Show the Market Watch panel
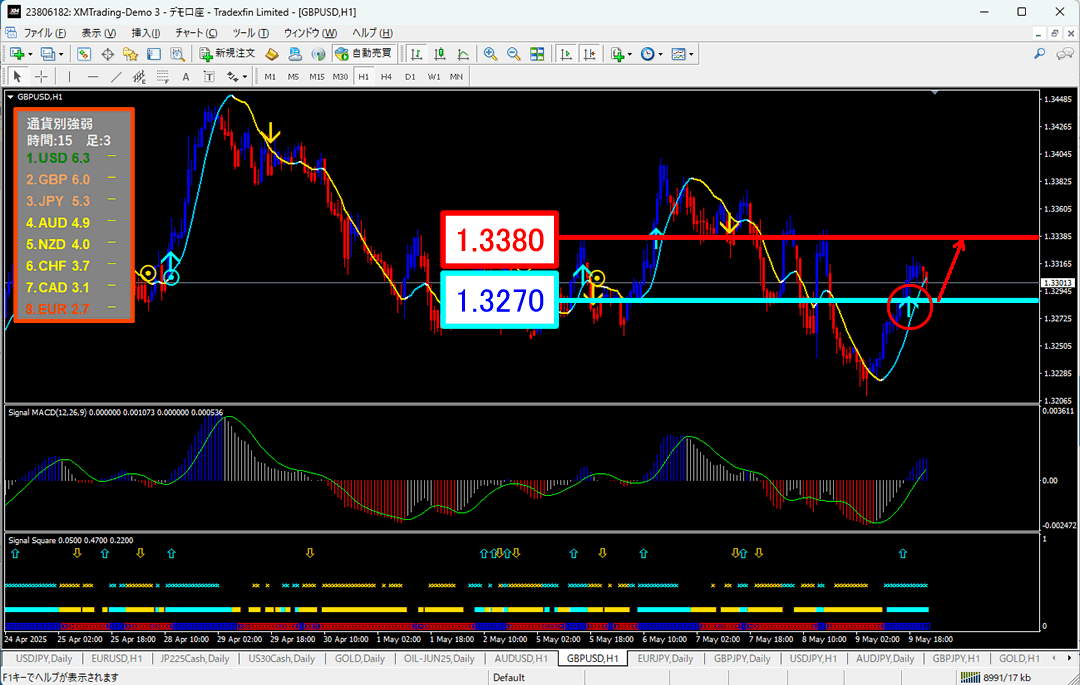Image resolution: width=1080 pixels, height=685 pixels. click(84, 54)
